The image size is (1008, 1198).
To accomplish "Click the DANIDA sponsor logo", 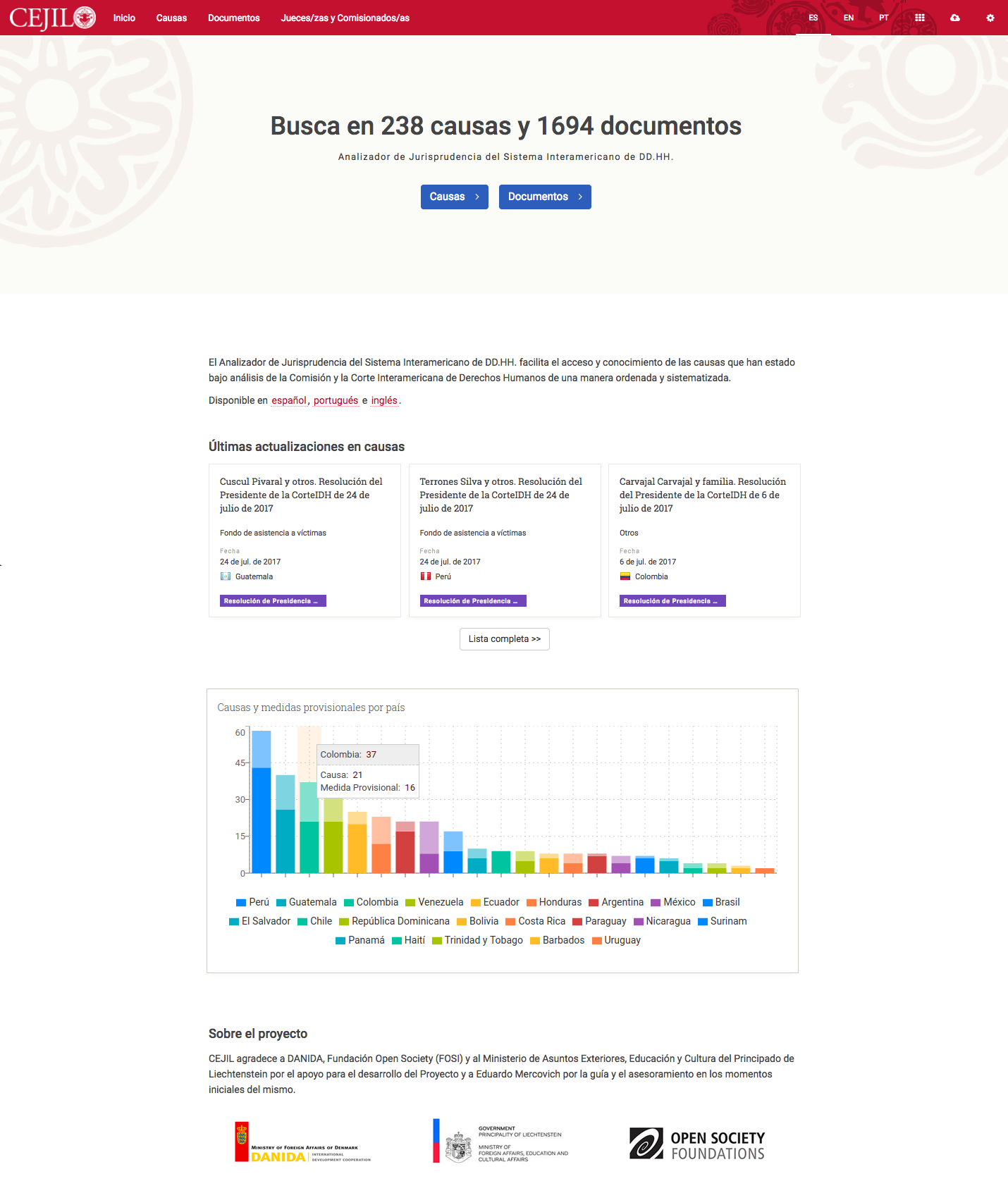I will pos(303,1142).
